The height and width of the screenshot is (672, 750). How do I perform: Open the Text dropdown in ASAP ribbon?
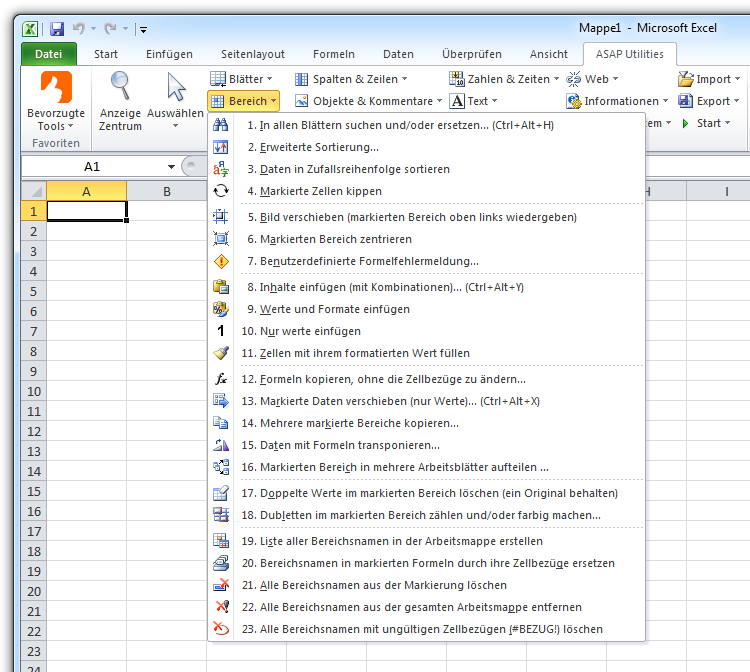pos(474,101)
